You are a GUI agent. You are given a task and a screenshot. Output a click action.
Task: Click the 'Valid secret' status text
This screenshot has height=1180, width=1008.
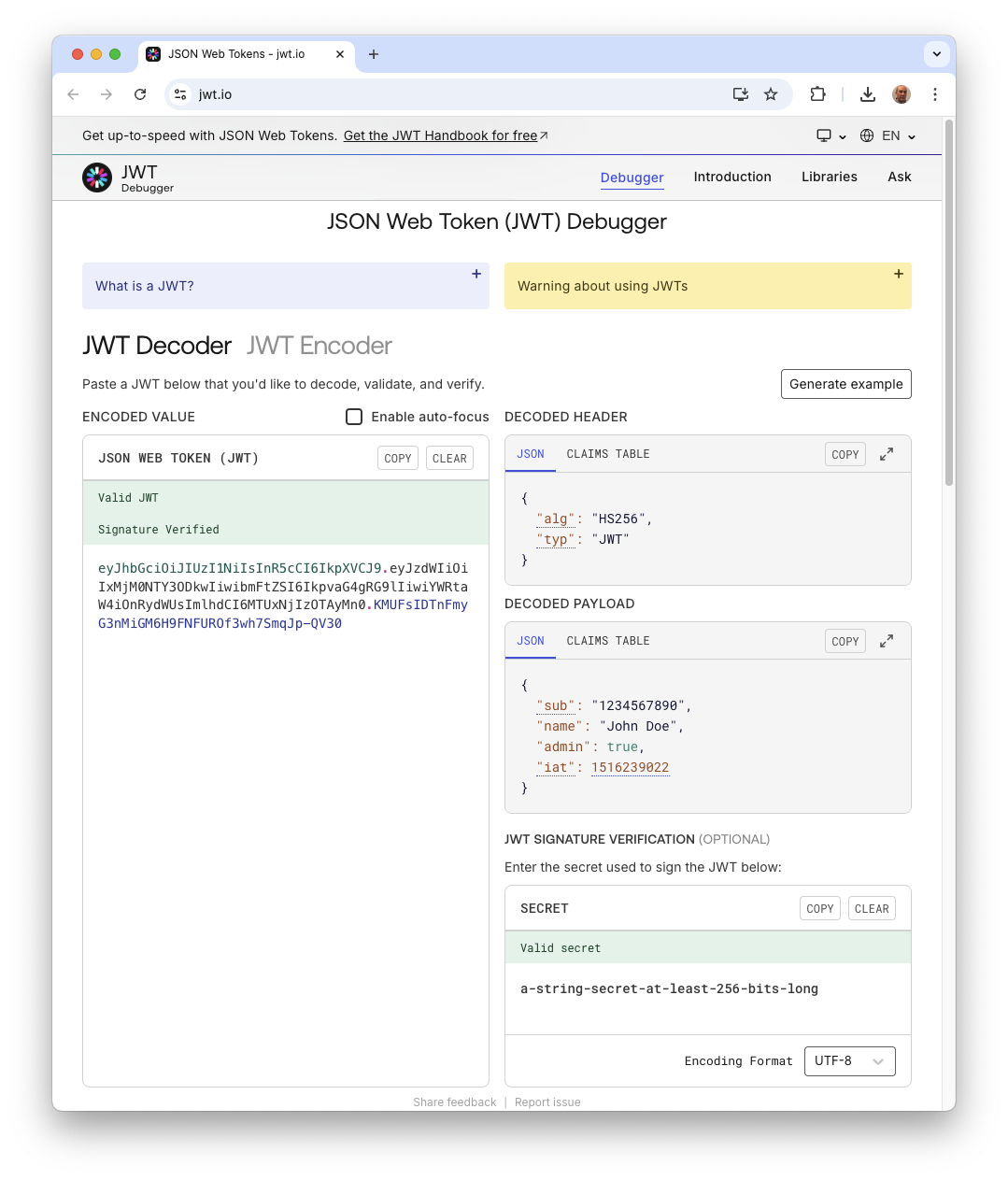[561, 948]
